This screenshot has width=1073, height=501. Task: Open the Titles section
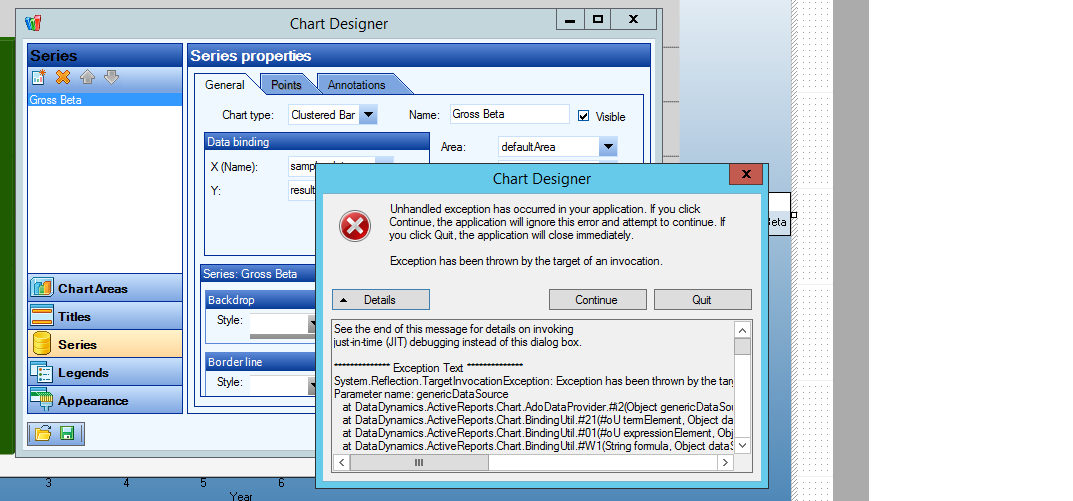pos(105,316)
